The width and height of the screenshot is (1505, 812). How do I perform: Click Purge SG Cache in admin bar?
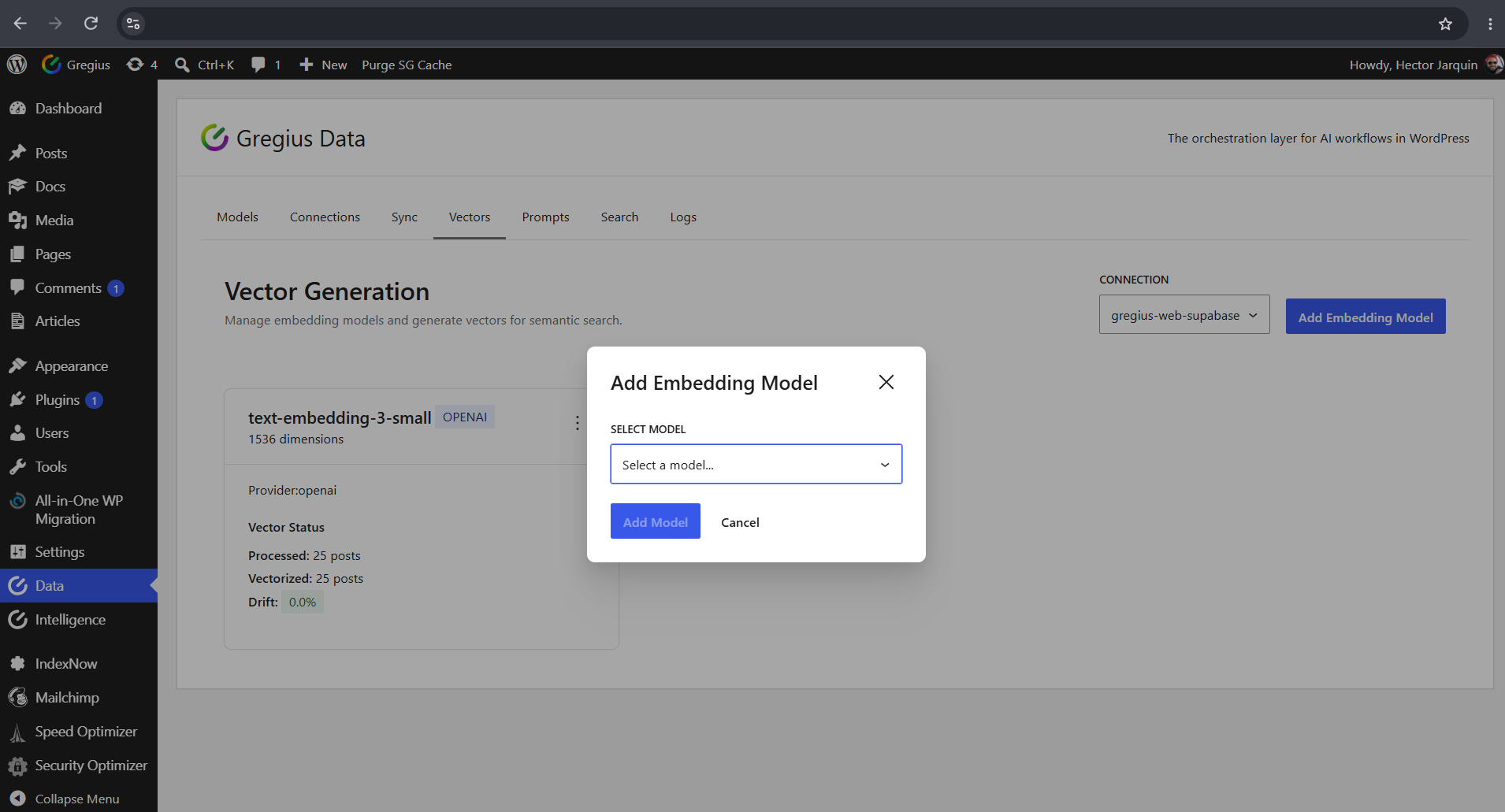point(407,65)
